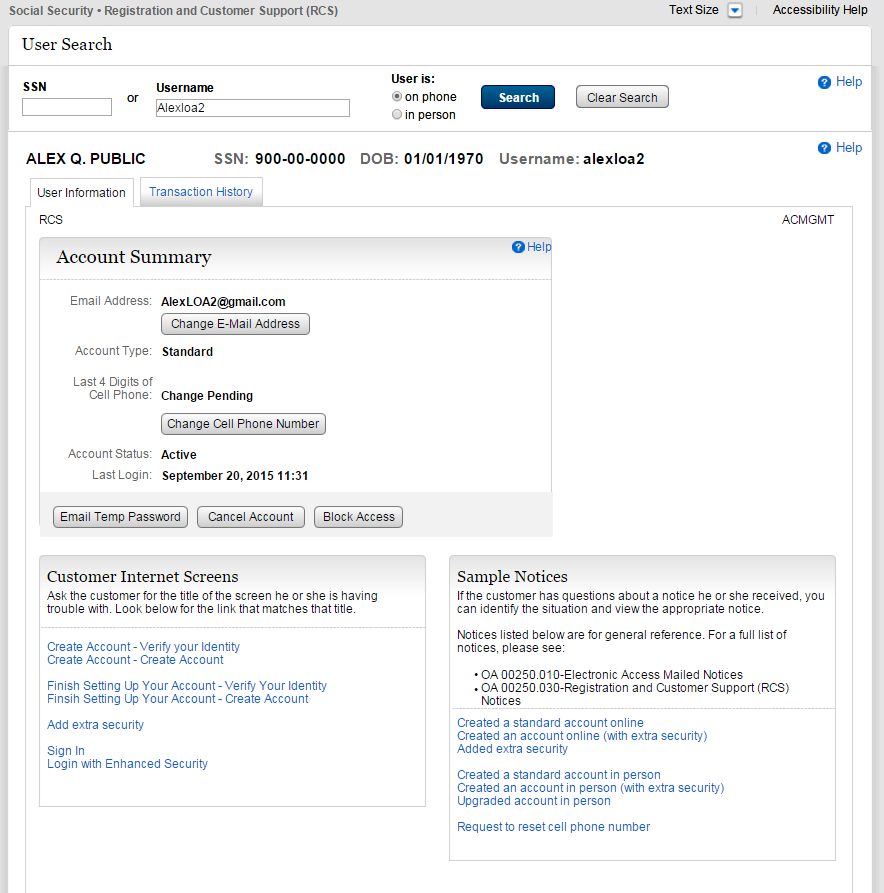Open Login with Enhanced Security link
This screenshot has height=893, width=884.
[127, 764]
